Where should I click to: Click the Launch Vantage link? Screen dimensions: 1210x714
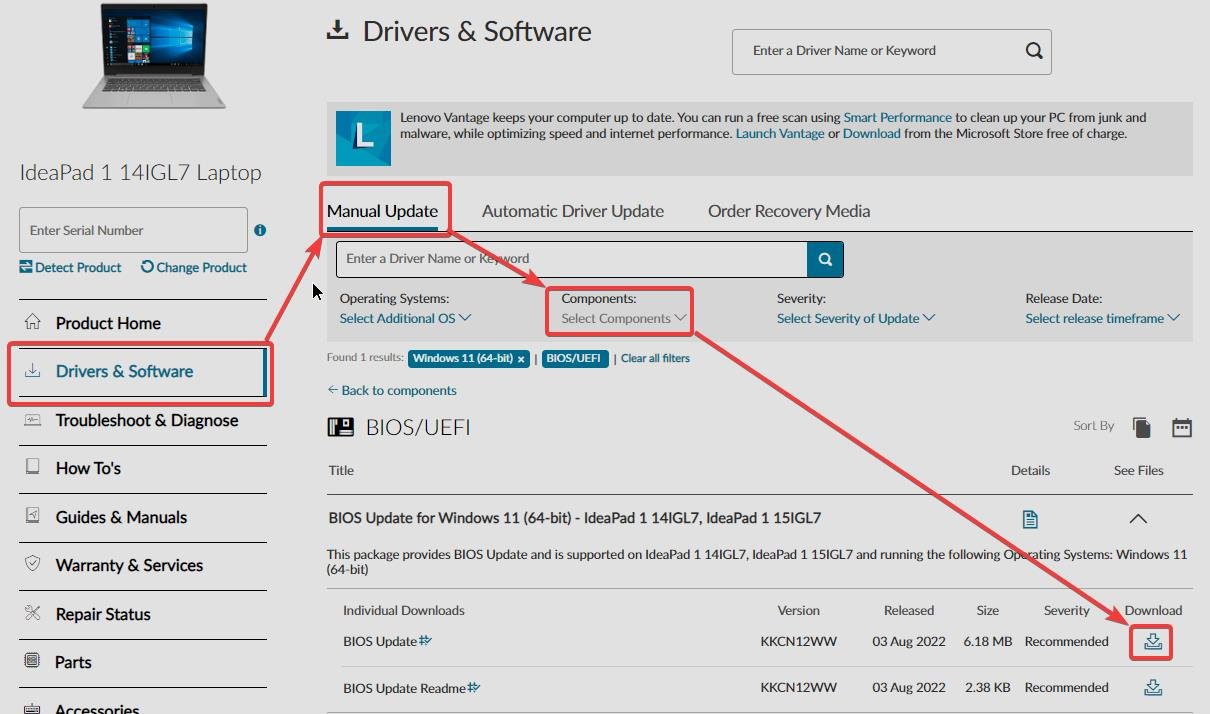(x=780, y=133)
